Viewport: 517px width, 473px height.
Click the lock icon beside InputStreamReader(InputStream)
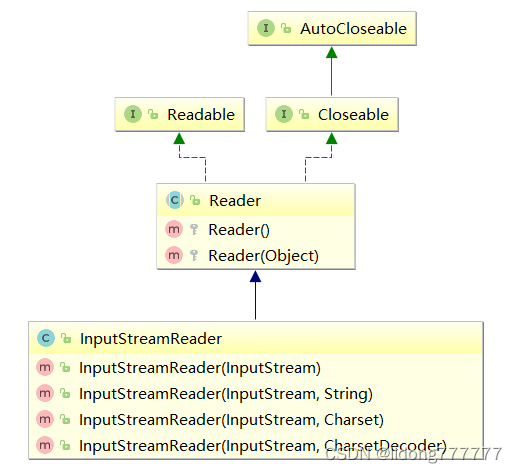pos(65,367)
